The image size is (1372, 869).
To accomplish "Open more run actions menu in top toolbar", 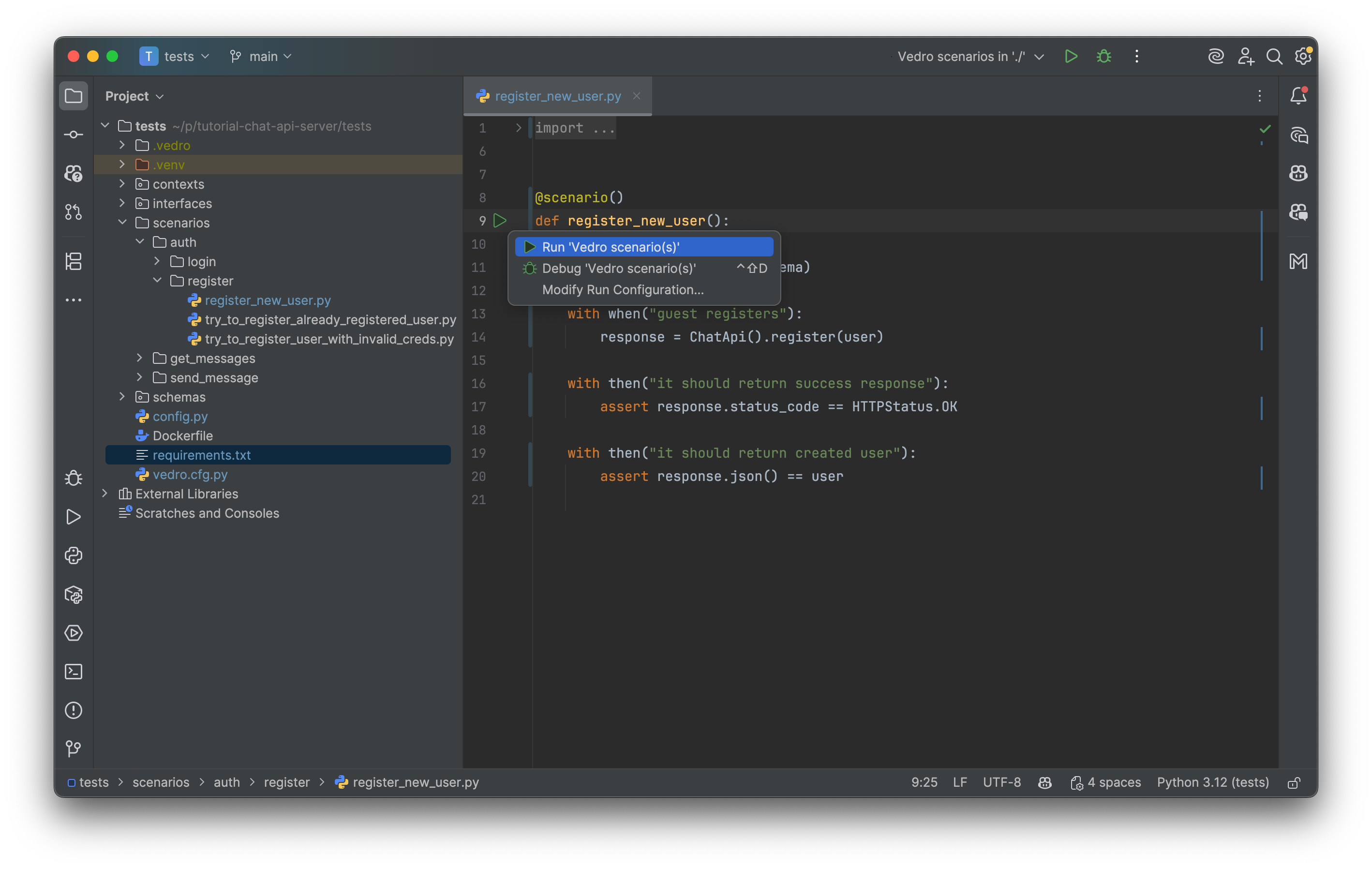I will coord(1137,57).
